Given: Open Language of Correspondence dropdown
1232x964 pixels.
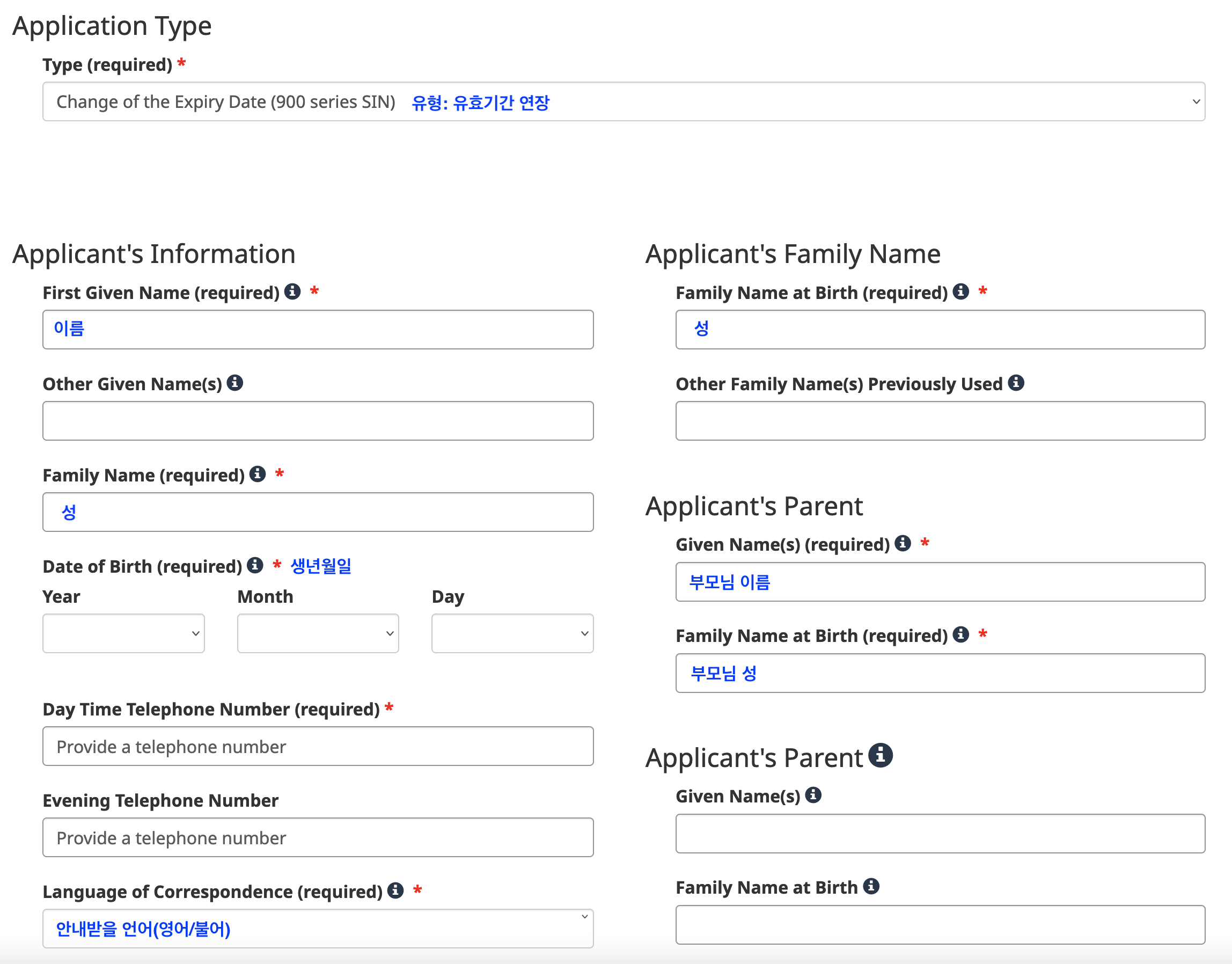Looking at the screenshot, I should [318, 929].
